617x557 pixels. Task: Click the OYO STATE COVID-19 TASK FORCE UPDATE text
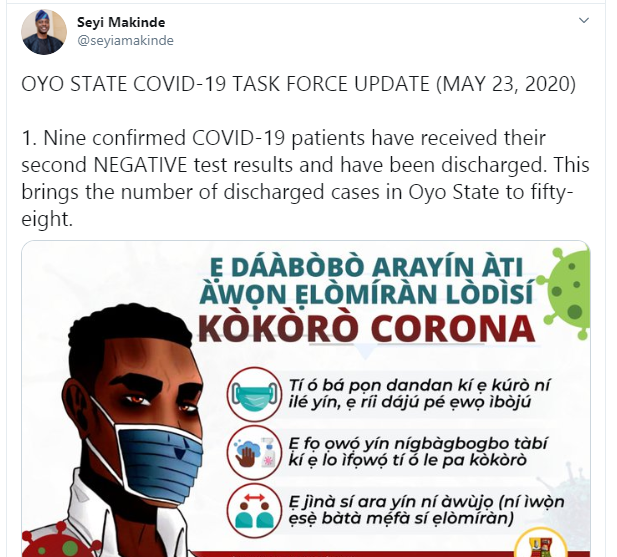298,84
